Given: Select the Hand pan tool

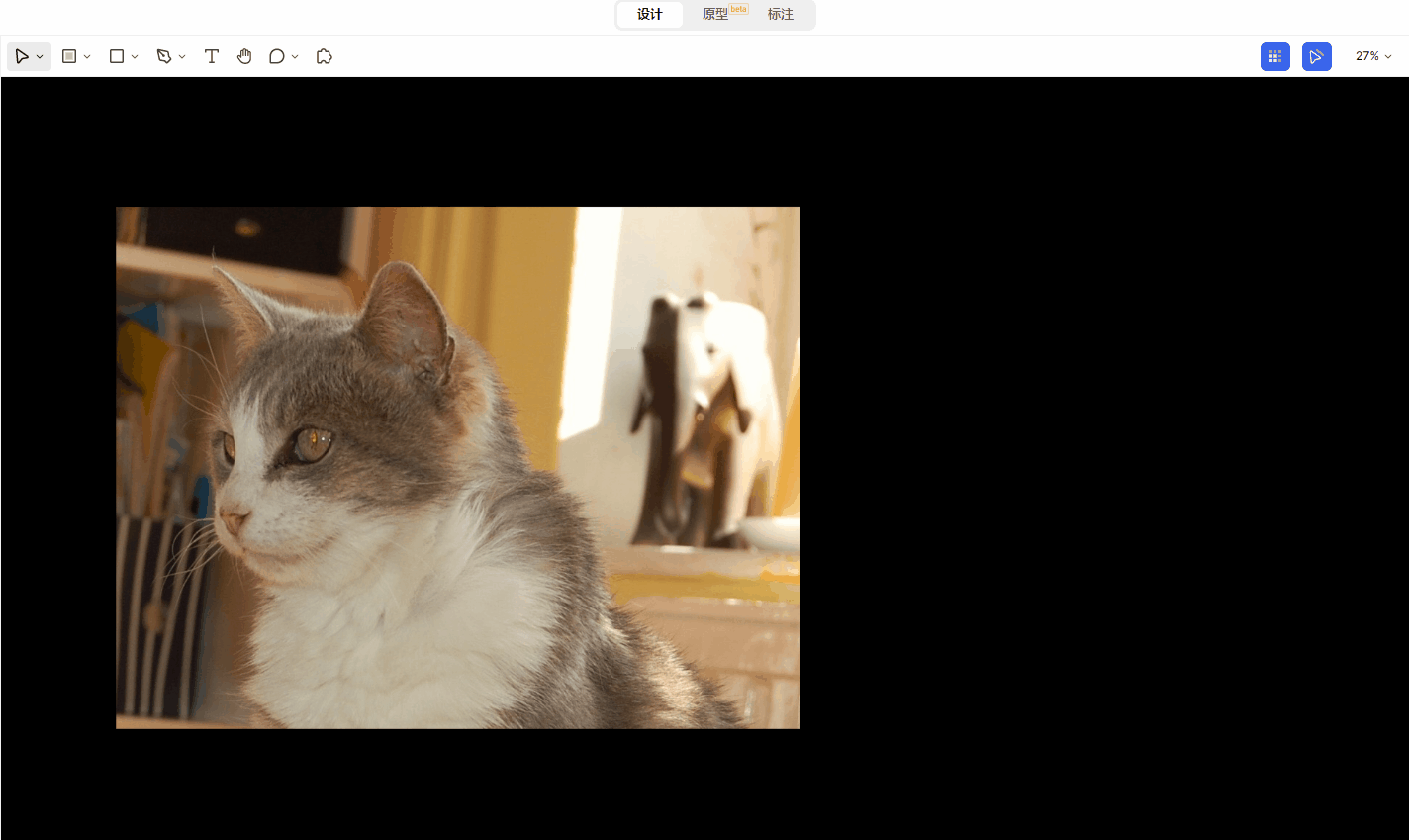Looking at the screenshot, I should point(244,56).
